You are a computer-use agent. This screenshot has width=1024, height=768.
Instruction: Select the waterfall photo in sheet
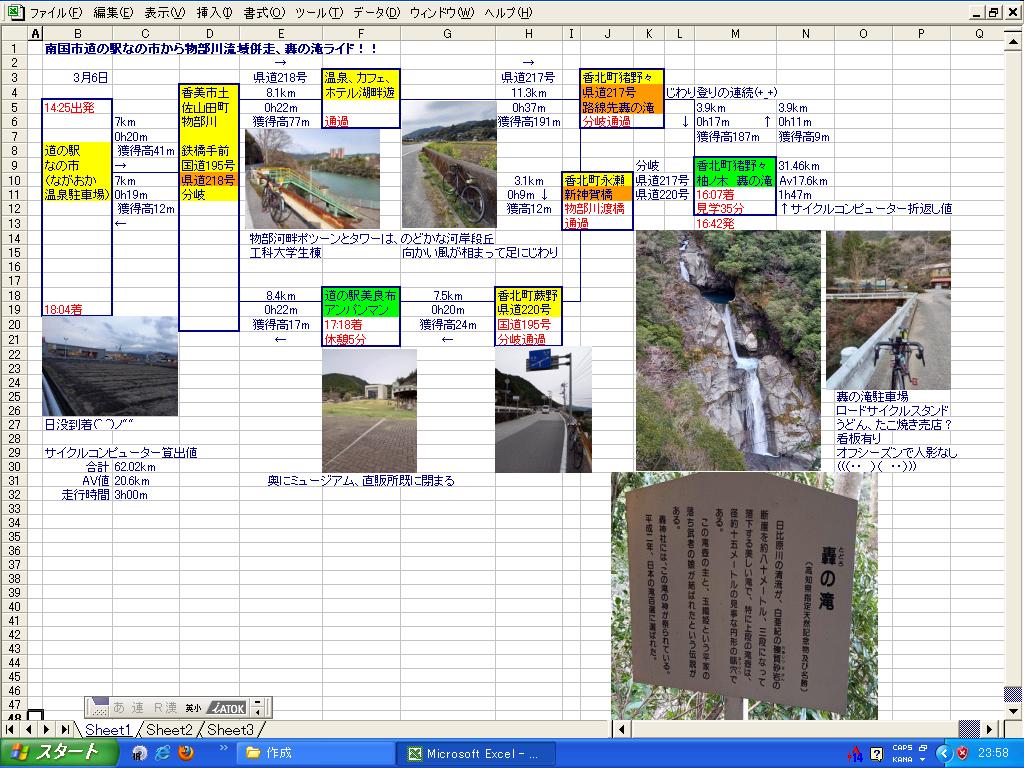point(728,350)
